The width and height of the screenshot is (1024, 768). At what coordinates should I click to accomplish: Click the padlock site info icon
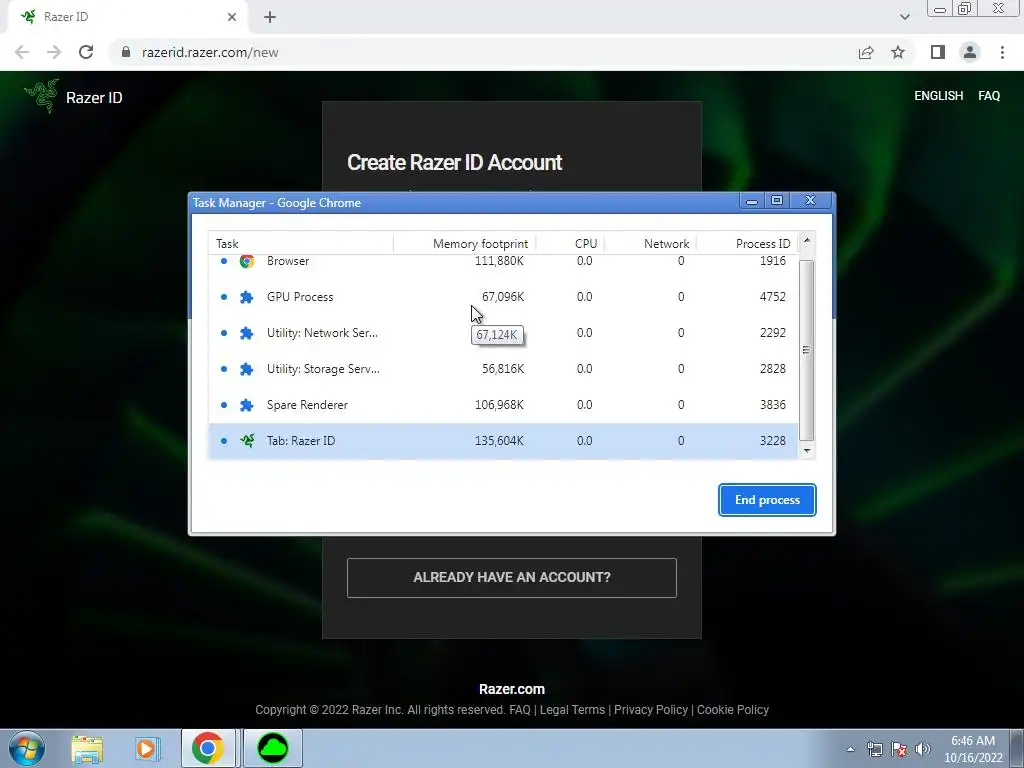click(126, 52)
